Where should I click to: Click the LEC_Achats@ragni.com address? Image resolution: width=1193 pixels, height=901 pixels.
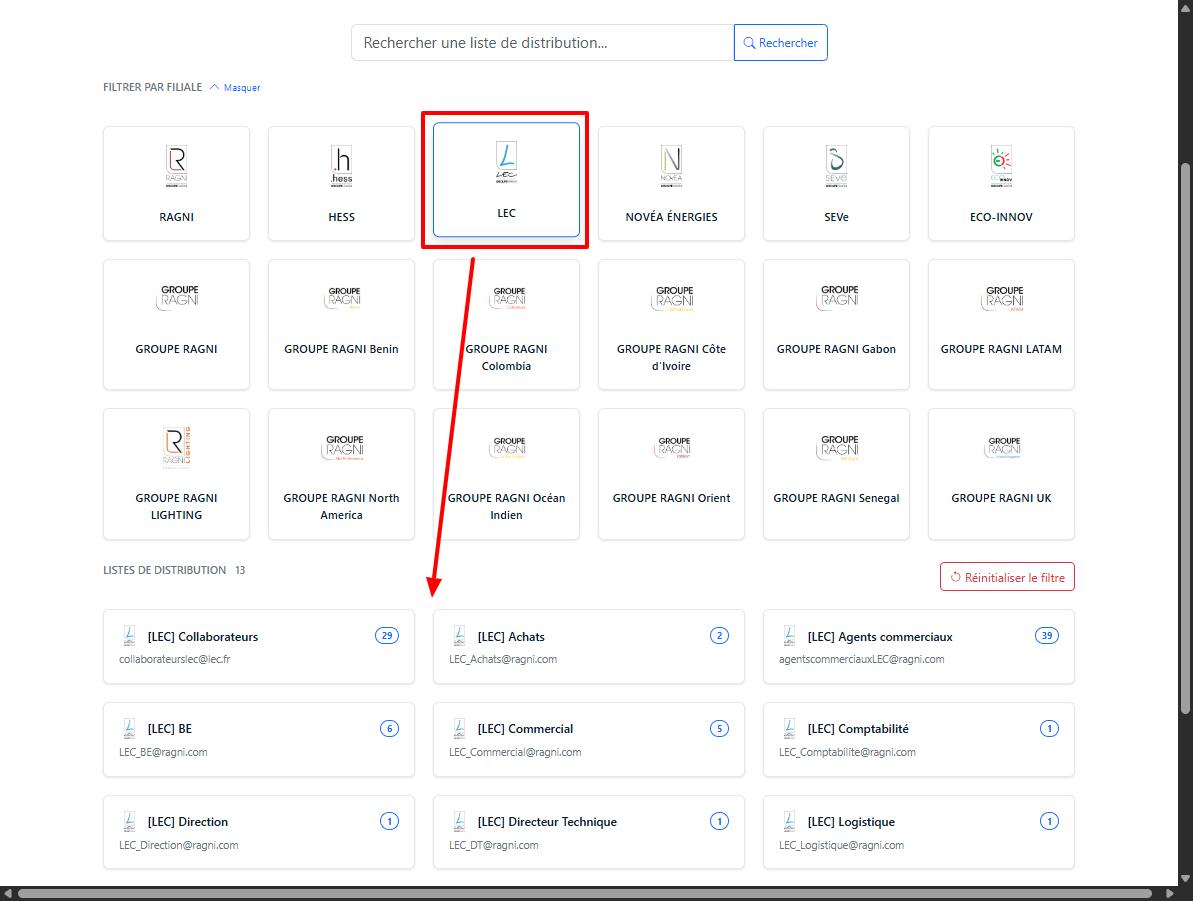[503, 660]
